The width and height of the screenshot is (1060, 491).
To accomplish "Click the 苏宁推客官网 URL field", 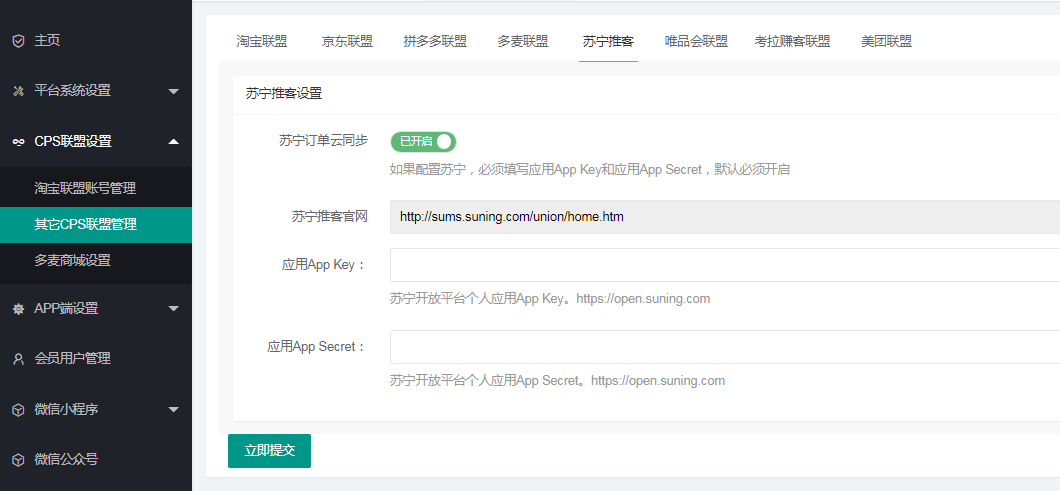I will pos(725,217).
